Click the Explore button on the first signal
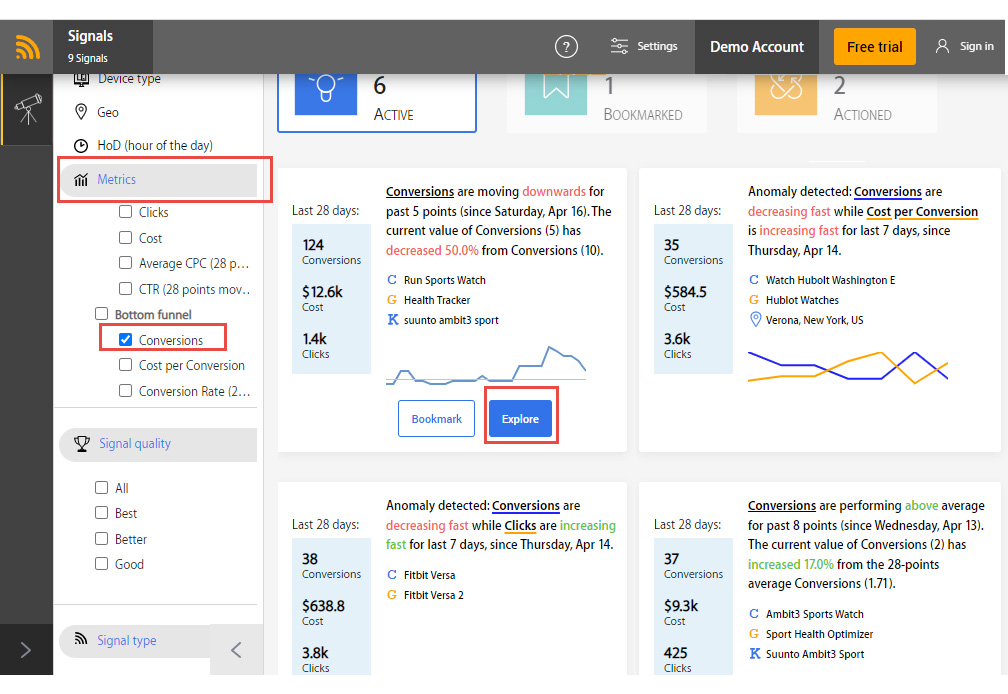Viewport: 1008px width, 694px height. coord(520,419)
